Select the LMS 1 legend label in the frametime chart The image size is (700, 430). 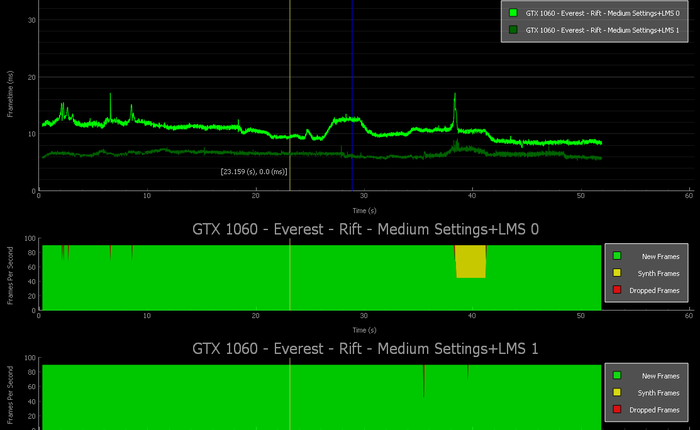602,30
